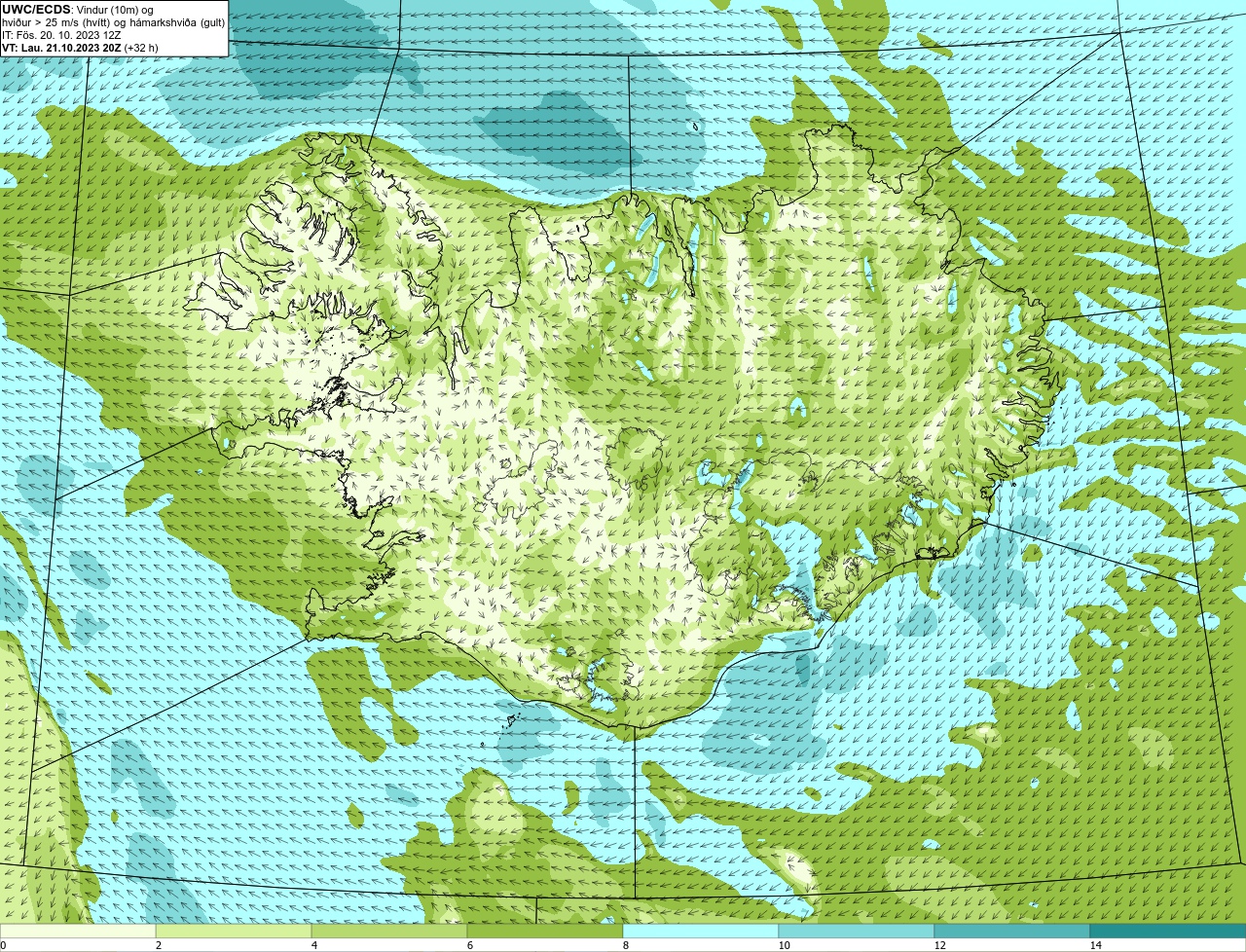1246x952 pixels.
Task: Click the legend value '12'
Action: click(939, 945)
